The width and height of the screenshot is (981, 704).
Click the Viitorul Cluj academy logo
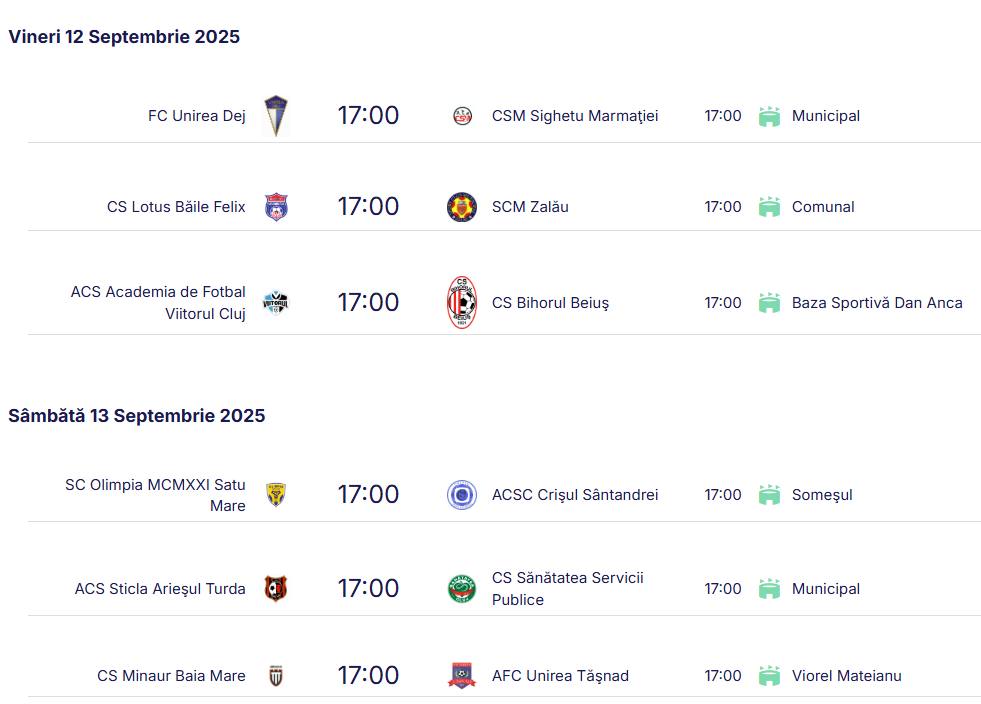[275, 303]
